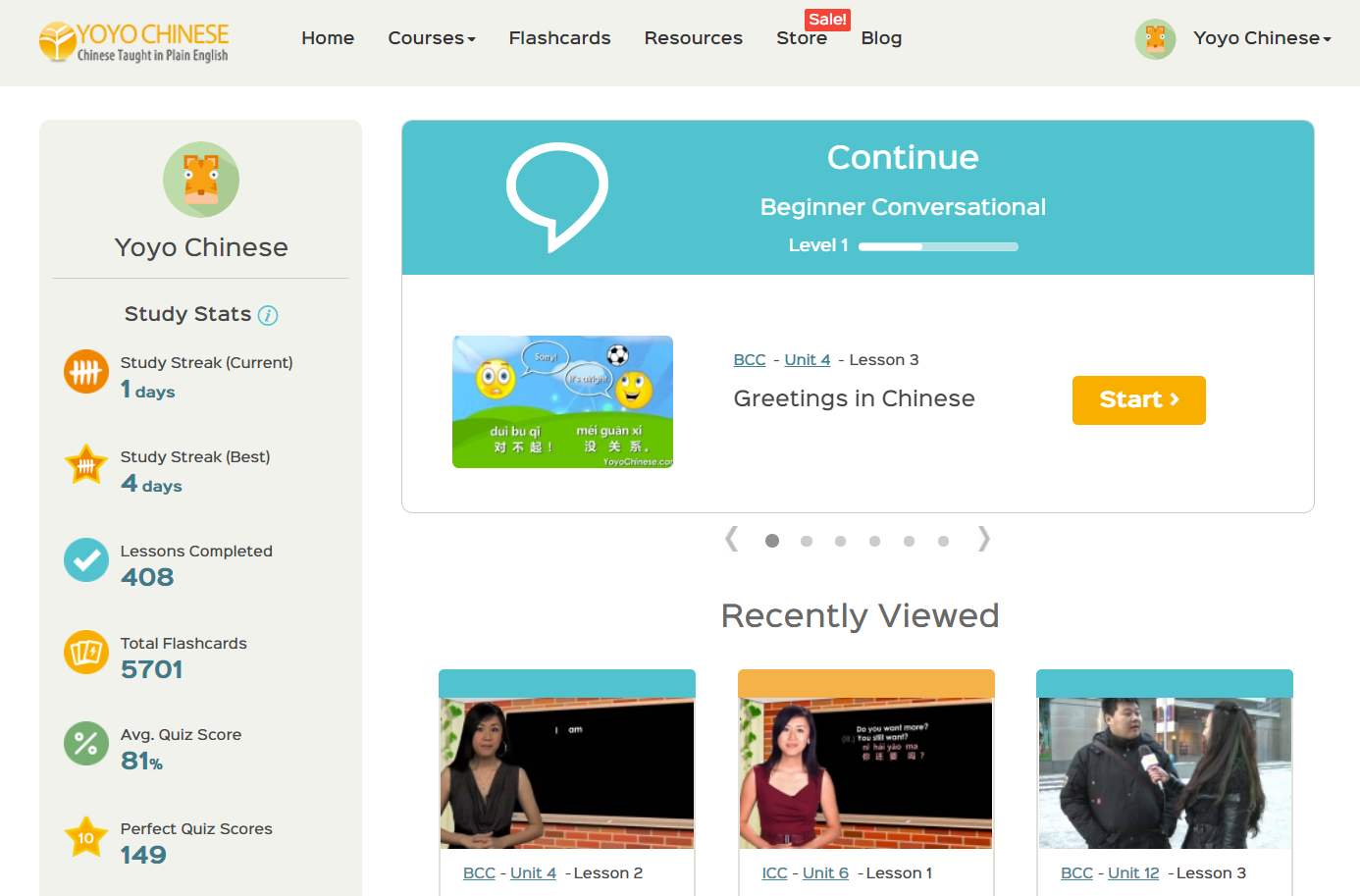Click the Lessons Completed checkmark icon
1360x896 pixels.
pos(85,560)
